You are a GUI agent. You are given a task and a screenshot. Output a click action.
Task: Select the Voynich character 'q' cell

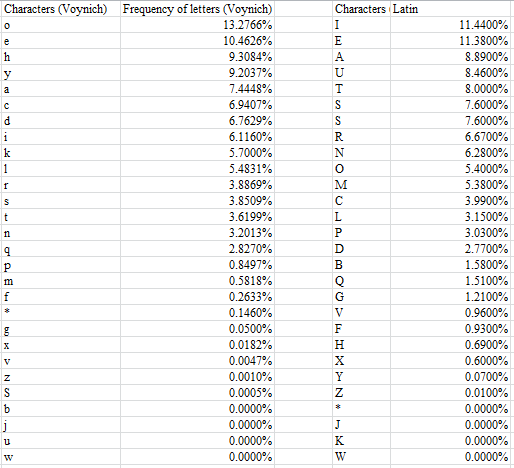pos(61,249)
